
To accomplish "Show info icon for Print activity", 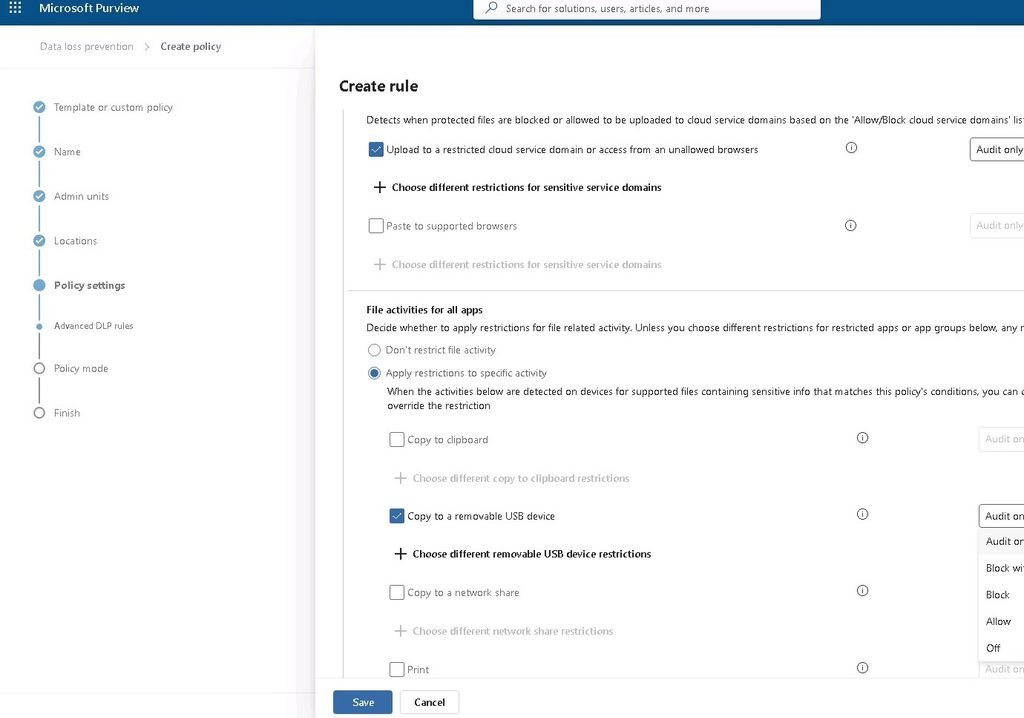I will [862, 668].
